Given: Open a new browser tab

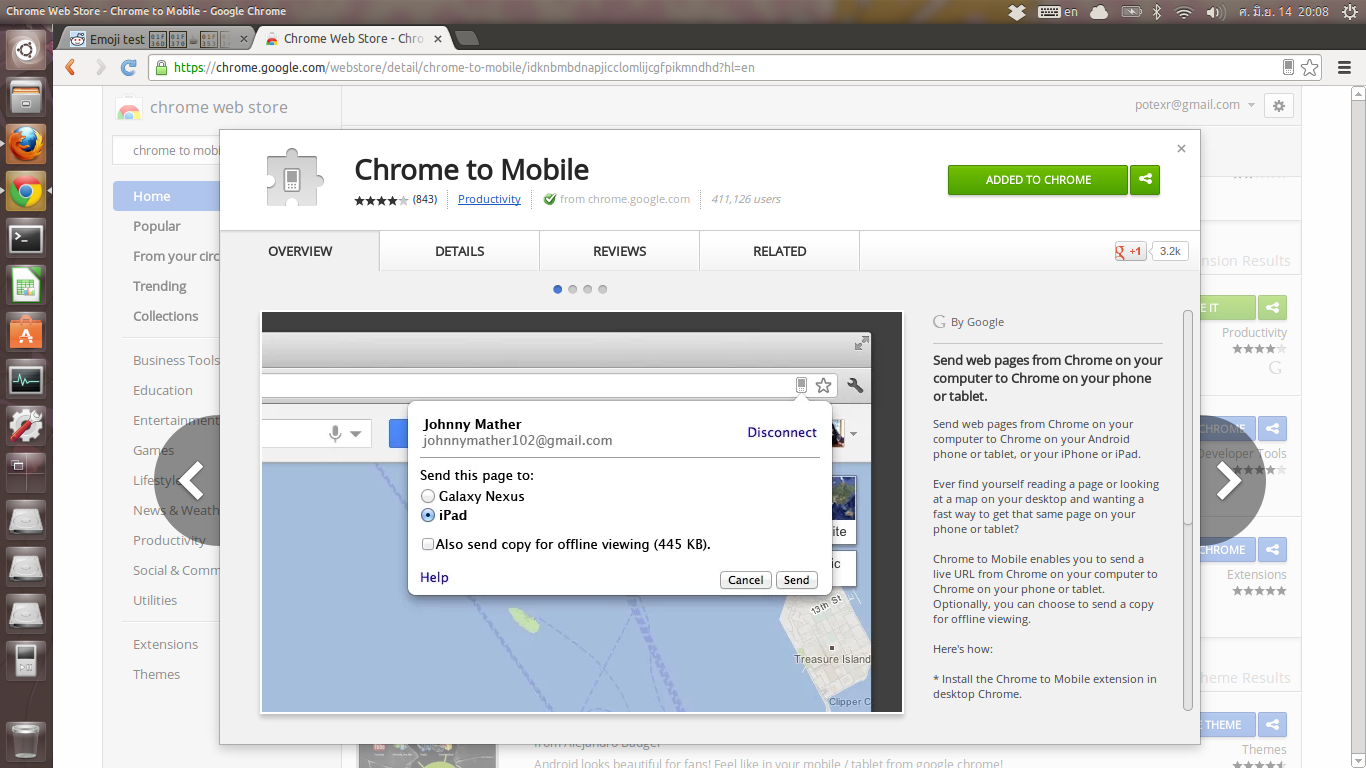Looking at the screenshot, I should coord(466,39).
